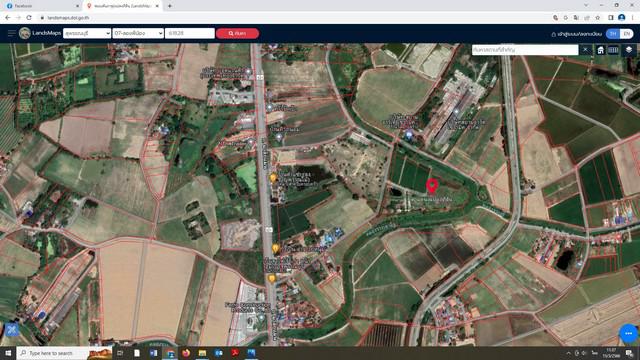Click the blue measure tool icon
Screen dimensions: 640x360
point(11,329)
